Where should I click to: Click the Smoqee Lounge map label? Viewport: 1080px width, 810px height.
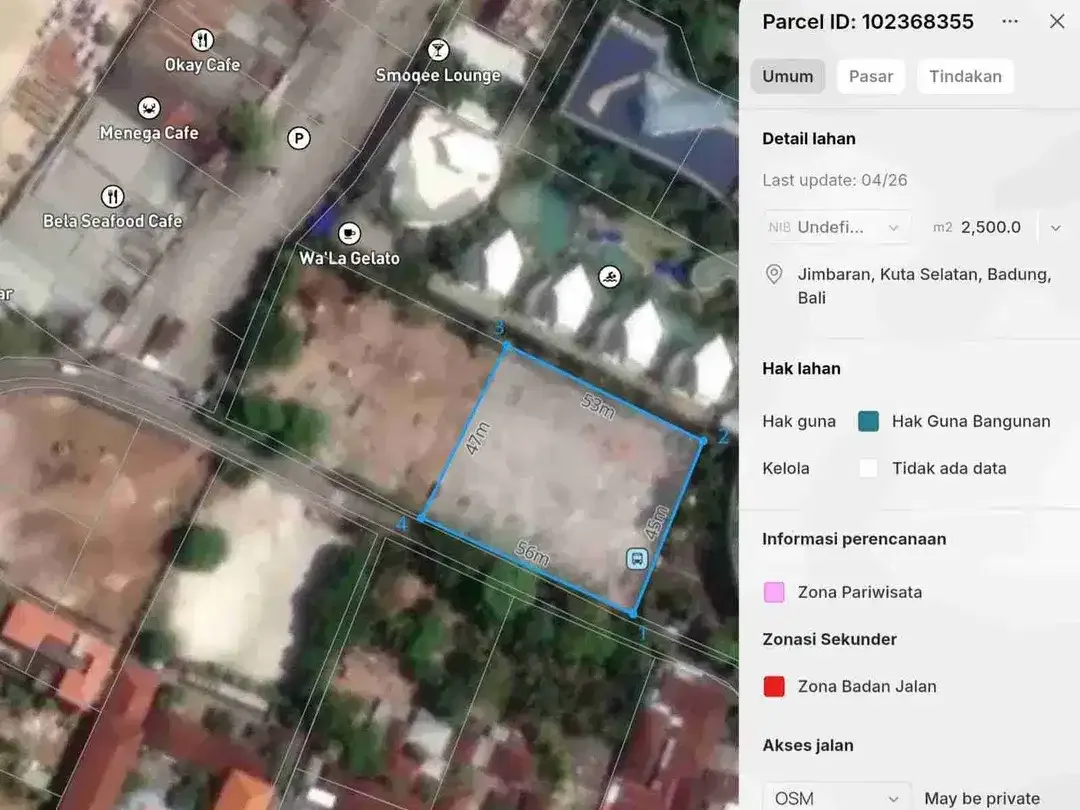pyautogui.click(x=438, y=75)
